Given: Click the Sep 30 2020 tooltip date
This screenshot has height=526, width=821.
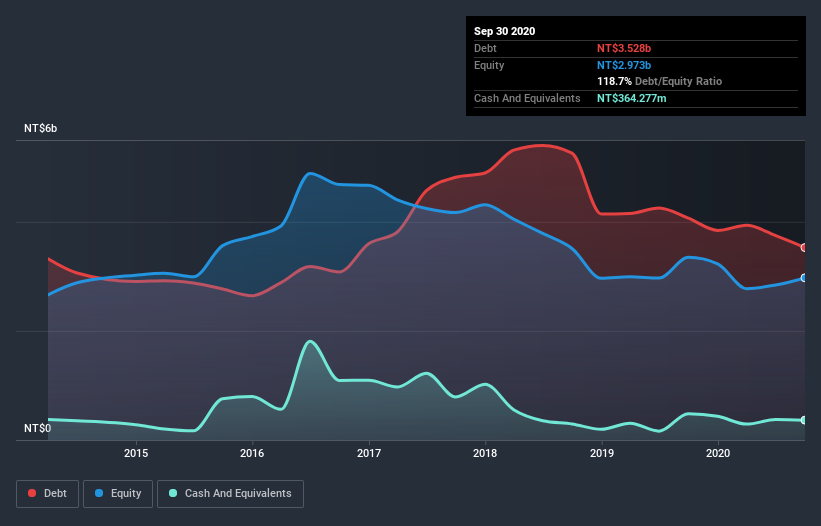Looking at the screenshot, I should [x=504, y=31].
